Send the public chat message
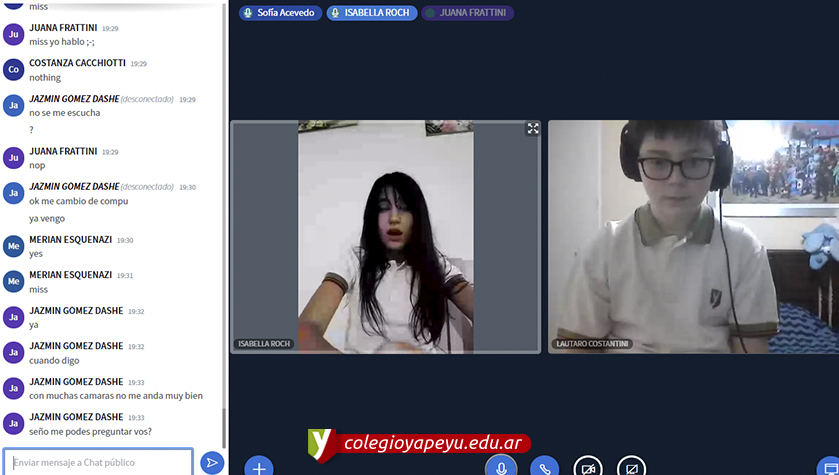The height and width of the screenshot is (475, 839). [x=211, y=462]
